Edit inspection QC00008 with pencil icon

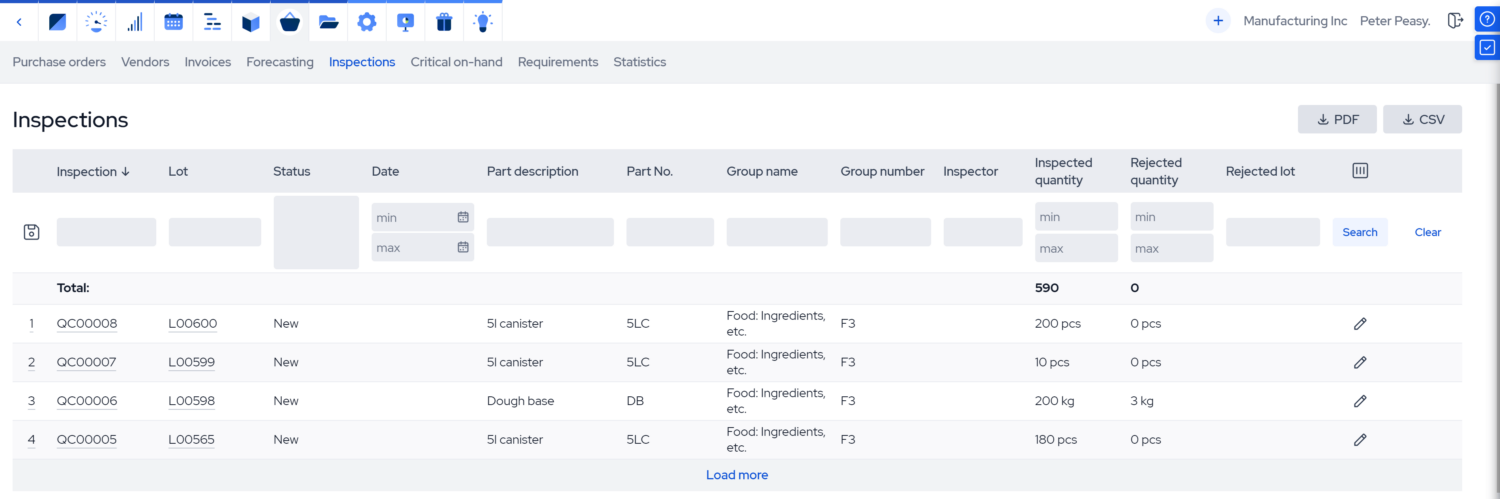1359,324
